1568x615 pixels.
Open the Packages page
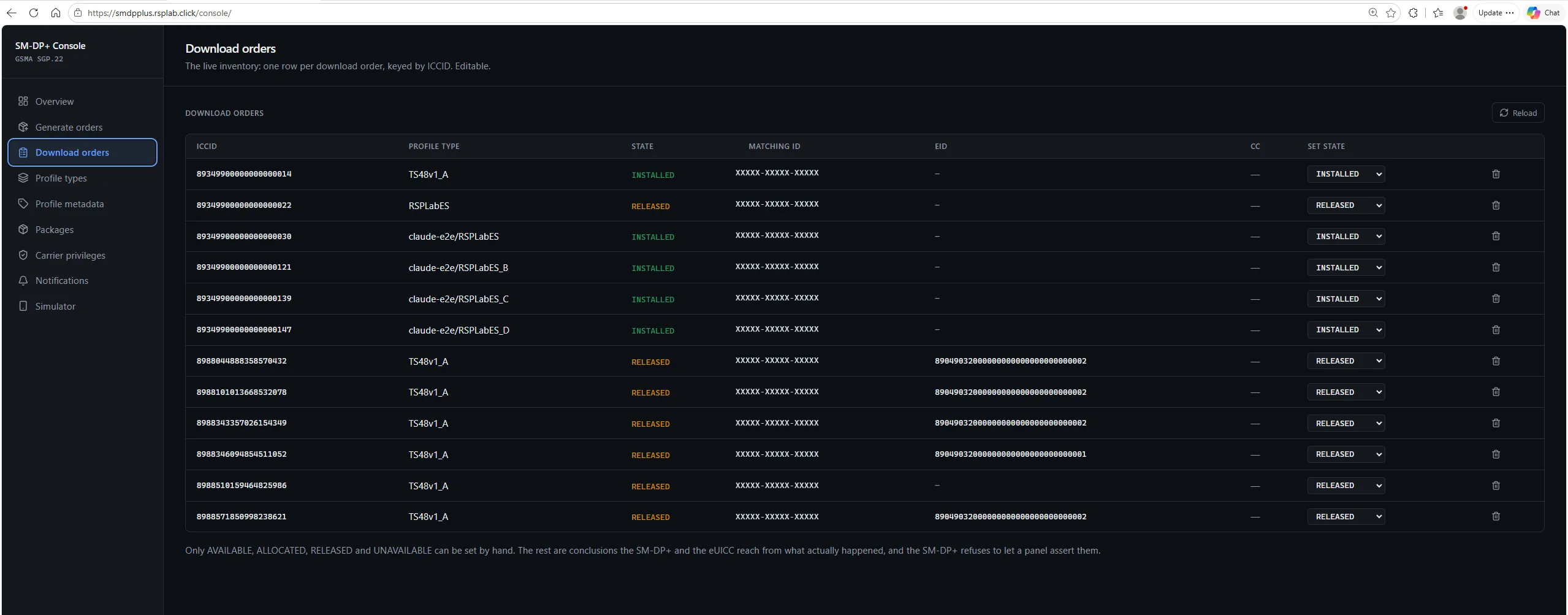(x=82, y=229)
